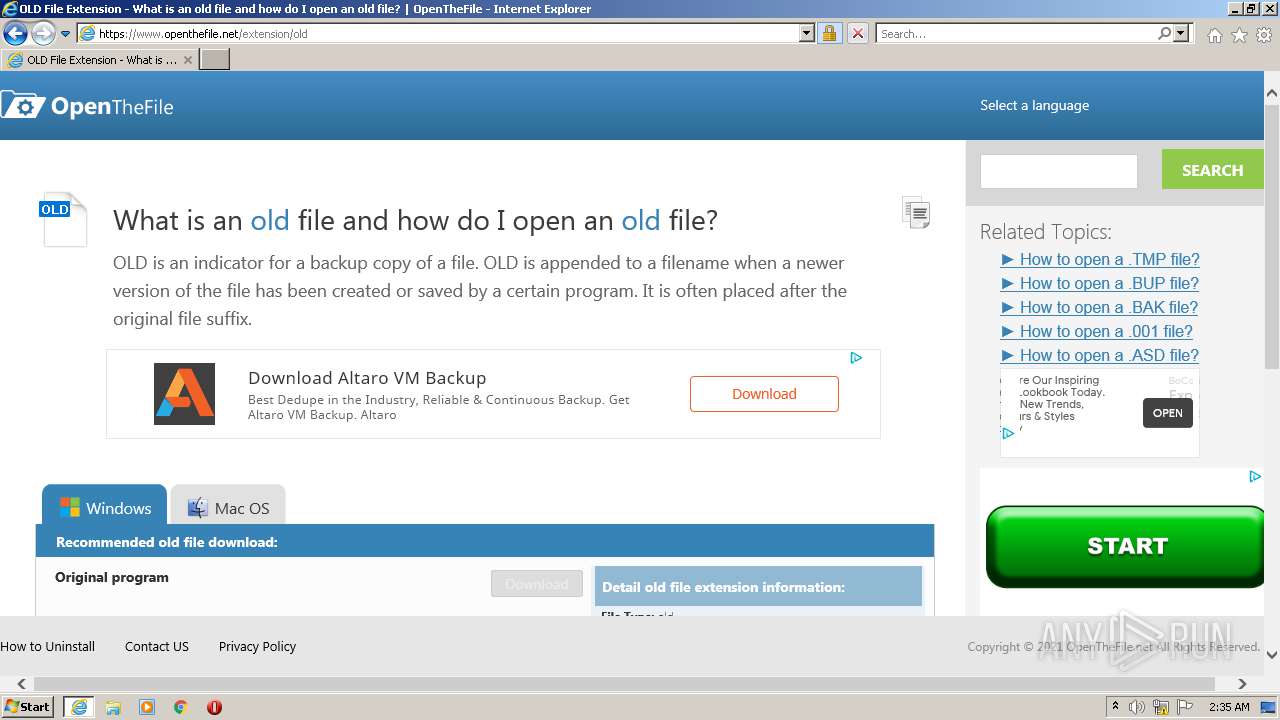
Task: Open a new blank tab
Action: click(x=215, y=60)
